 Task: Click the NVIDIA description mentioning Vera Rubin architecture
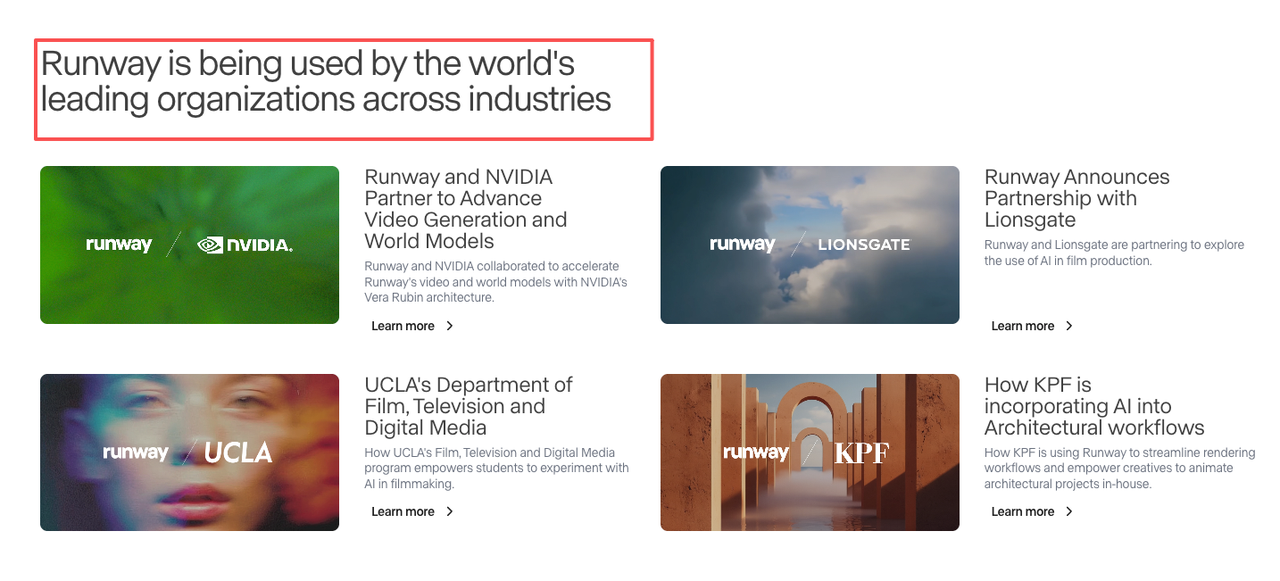click(496, 282)
